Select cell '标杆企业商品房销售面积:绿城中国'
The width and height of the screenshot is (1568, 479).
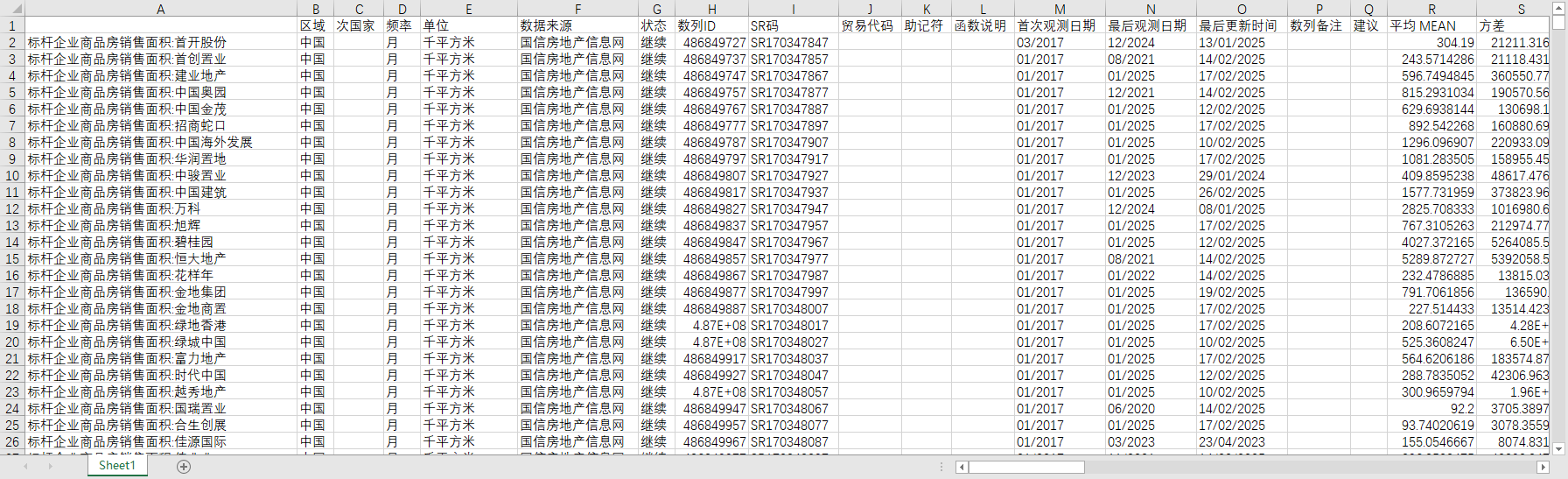tap(161, 342)
